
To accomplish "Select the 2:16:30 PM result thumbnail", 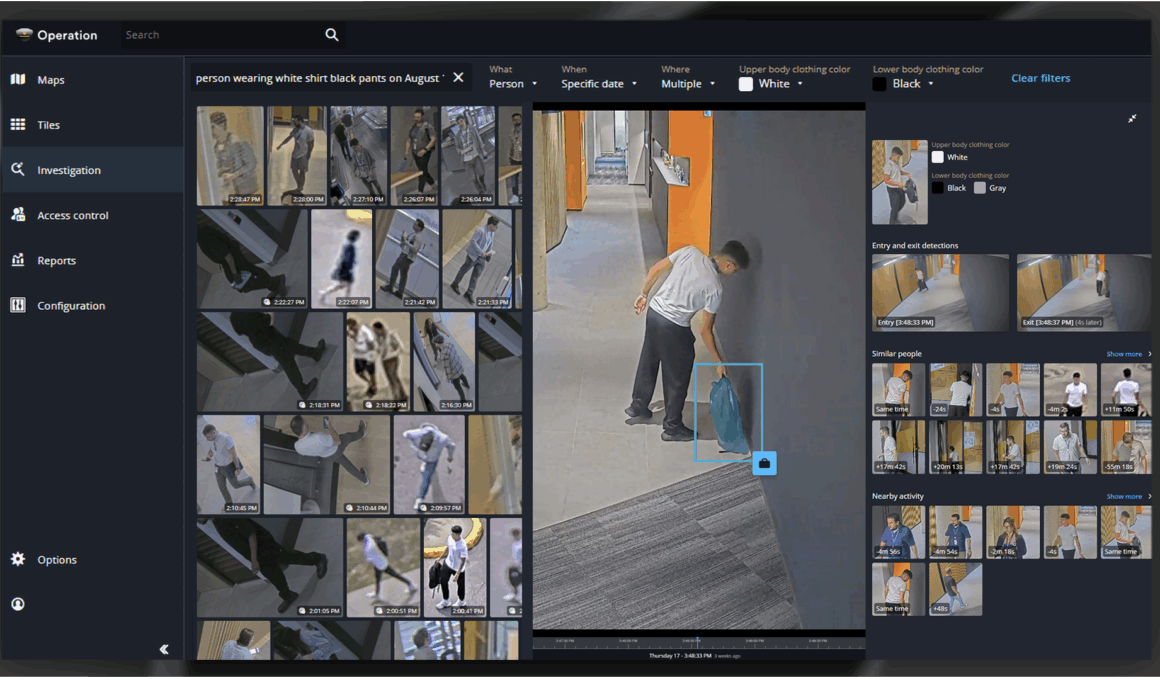I will tap(444, 361).
